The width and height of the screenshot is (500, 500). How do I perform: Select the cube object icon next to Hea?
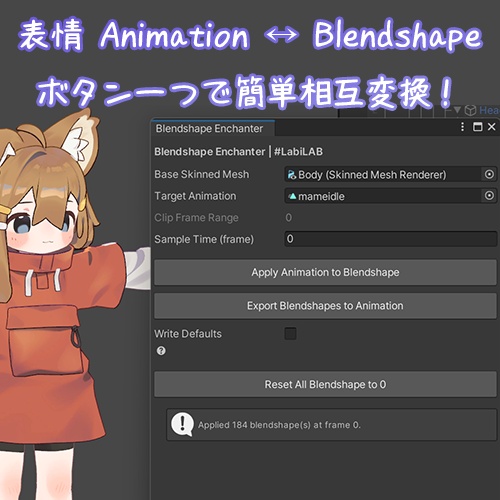pos(470,110)
